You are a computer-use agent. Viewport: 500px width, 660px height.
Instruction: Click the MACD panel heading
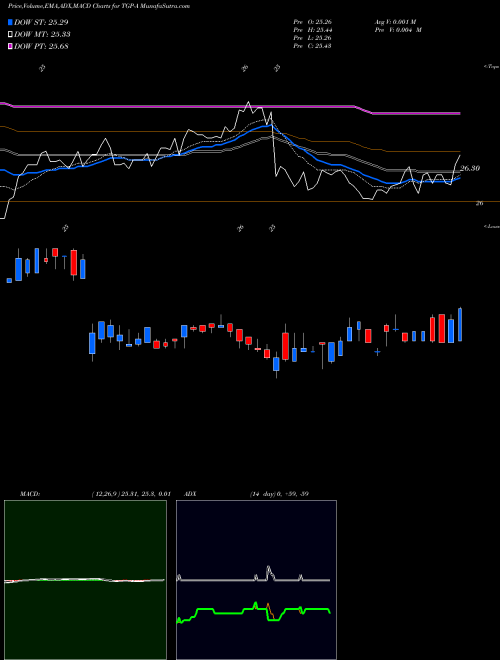(29, 494)
